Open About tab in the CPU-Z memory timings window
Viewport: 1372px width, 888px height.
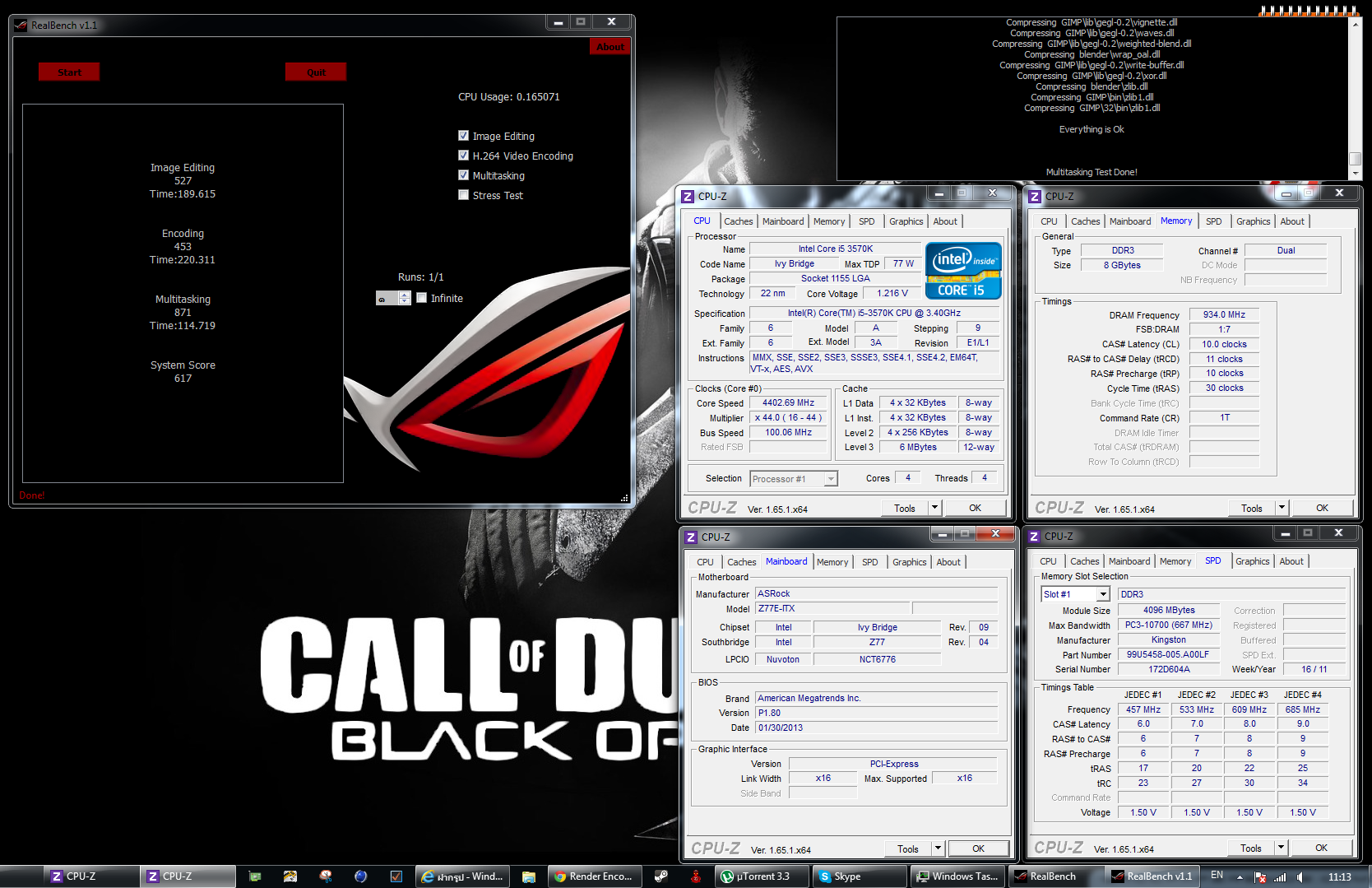click(1292, 221)
